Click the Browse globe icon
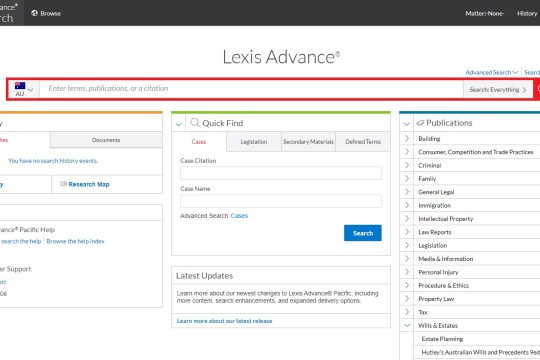The width and height of the screenshot is (540, 360). [x=34, y=13]
